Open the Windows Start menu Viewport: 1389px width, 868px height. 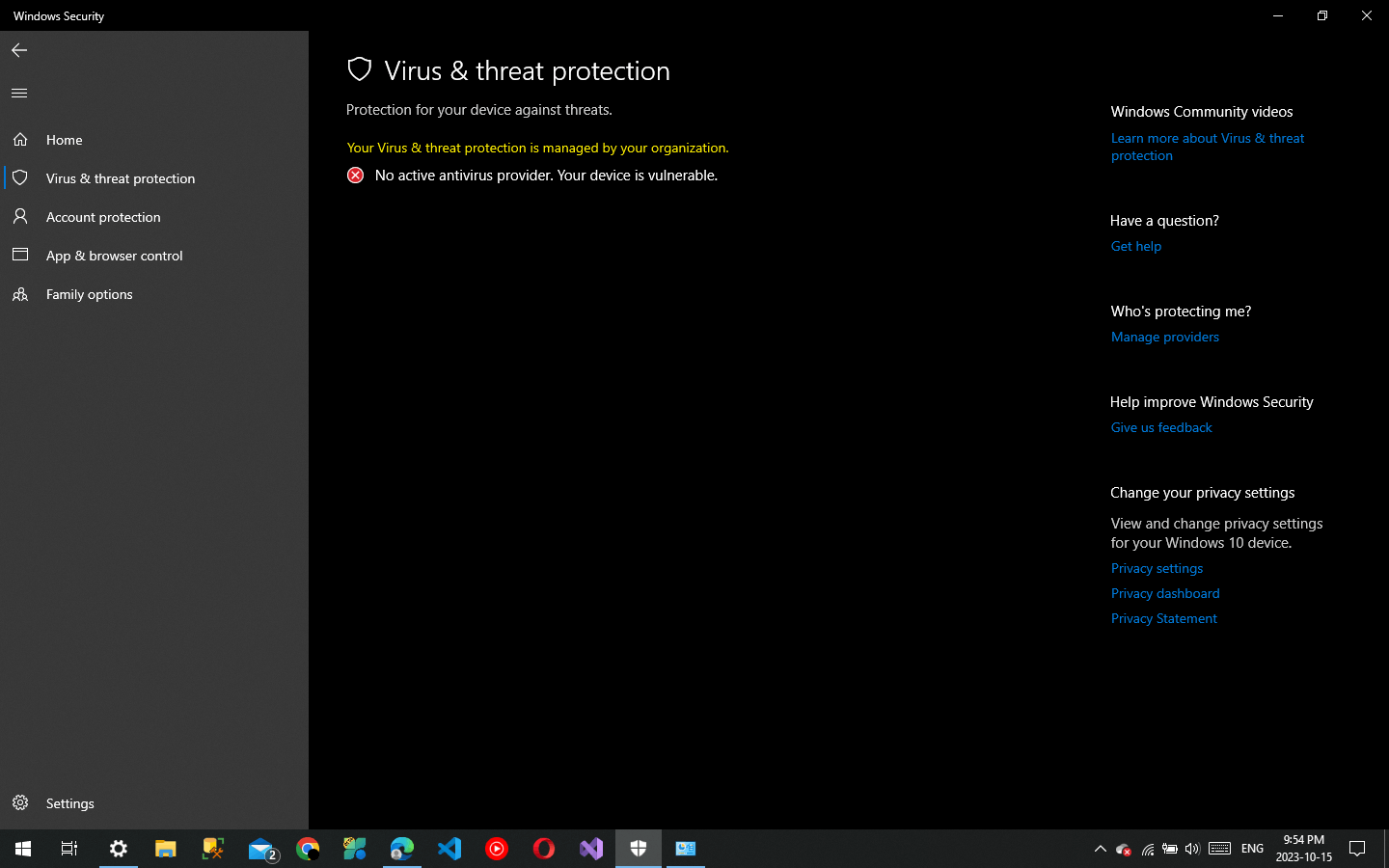[x=23, y=849]
